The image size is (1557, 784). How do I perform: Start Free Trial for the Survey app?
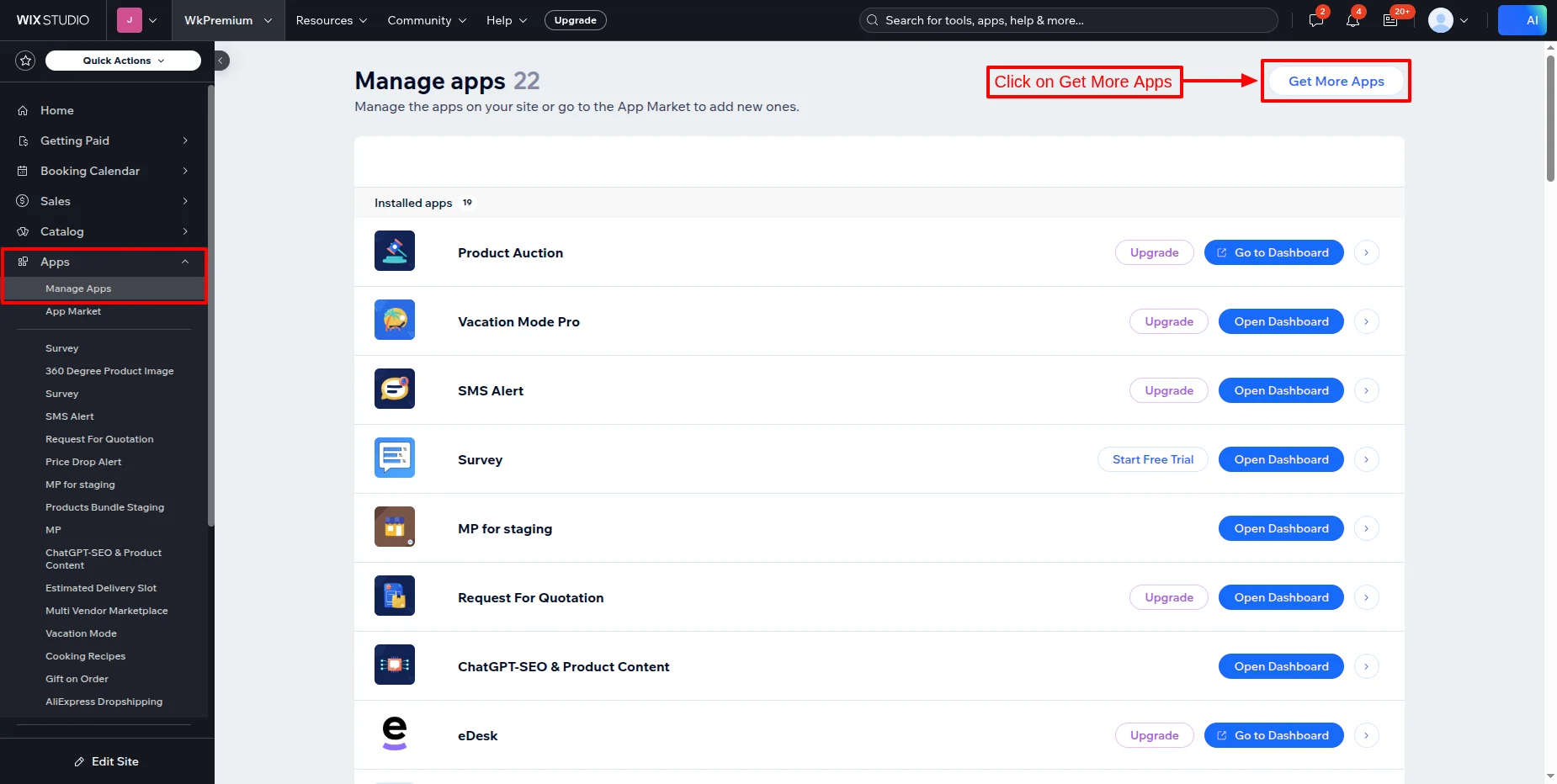tap(1152, 459)
